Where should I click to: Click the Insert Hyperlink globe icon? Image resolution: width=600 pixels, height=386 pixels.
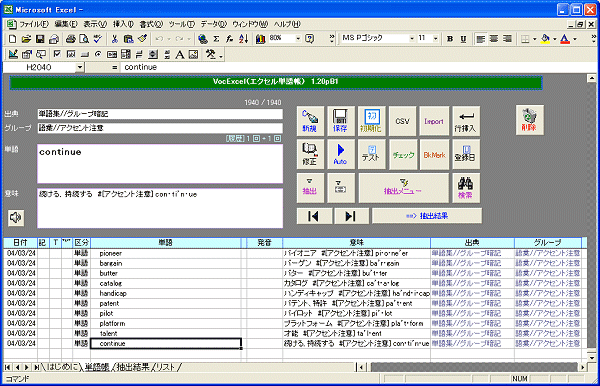pos(203,39)
